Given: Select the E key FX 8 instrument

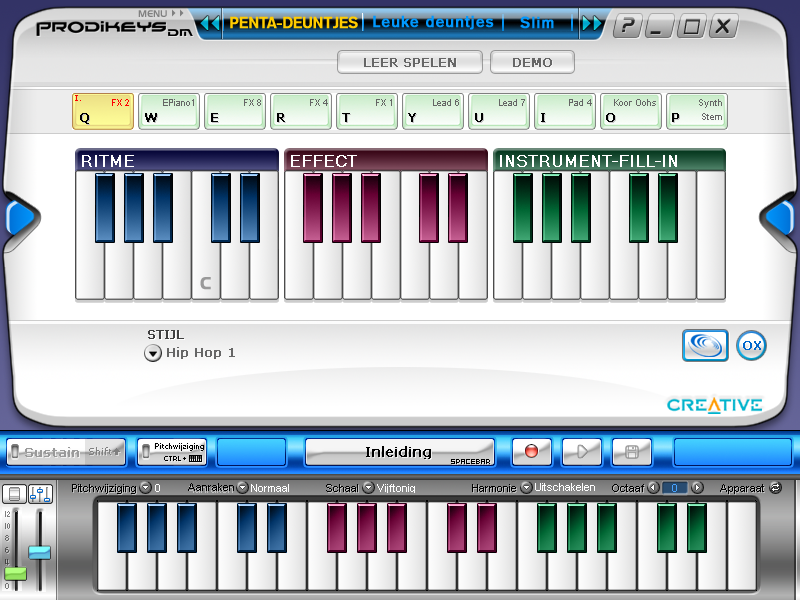Looking at the screenshot, I should [x=235, y=111].
